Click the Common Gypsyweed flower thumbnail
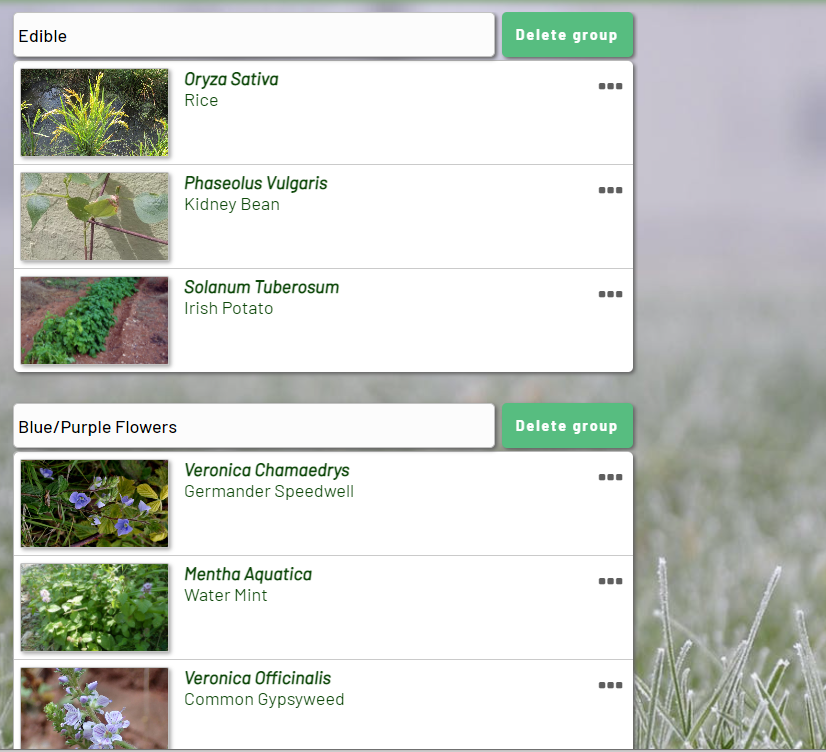Image resolution: width=826 pixels, height=752 pixels. (x=95, y=708)
